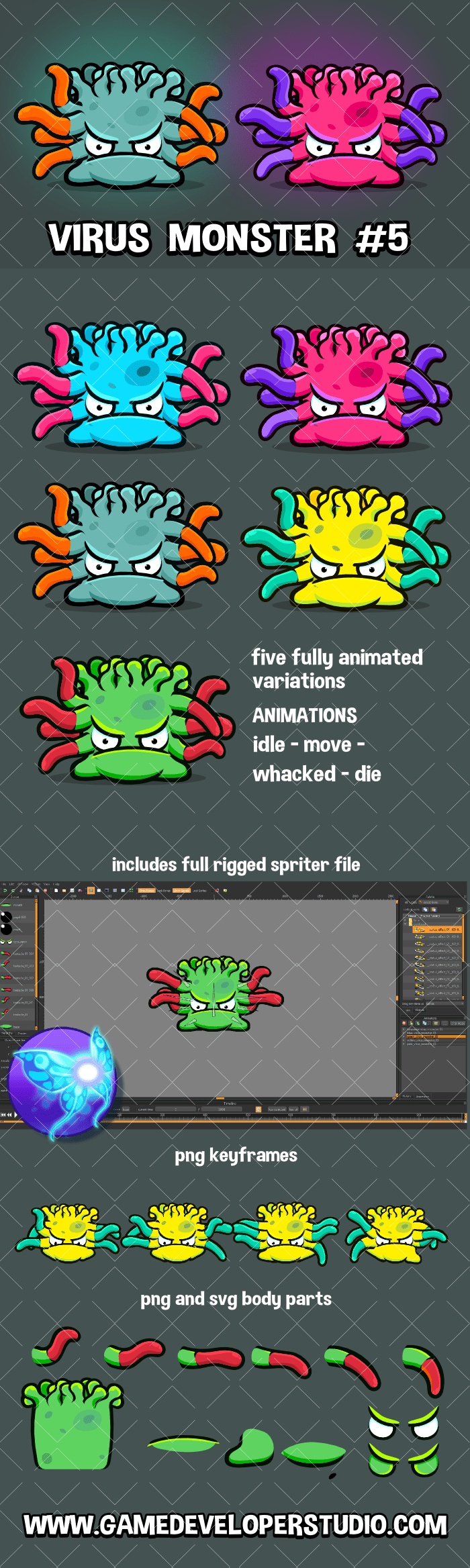Toggle the Lock Bones button
The width and height of the screenshot is (470, 1568).
point(164,890)
